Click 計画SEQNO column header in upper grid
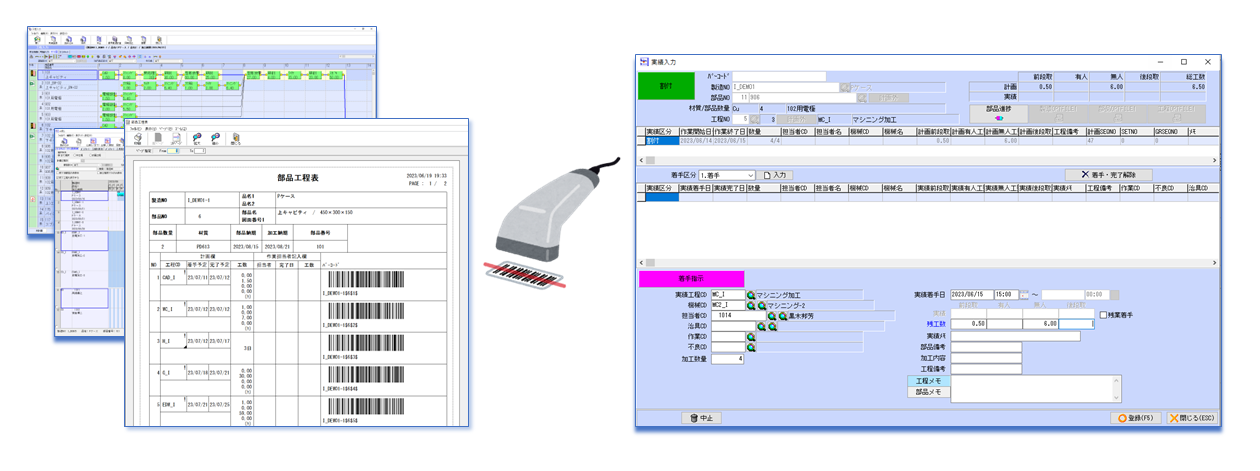1260x471 pixels. pyautogui.click(x=1103, y=131)
